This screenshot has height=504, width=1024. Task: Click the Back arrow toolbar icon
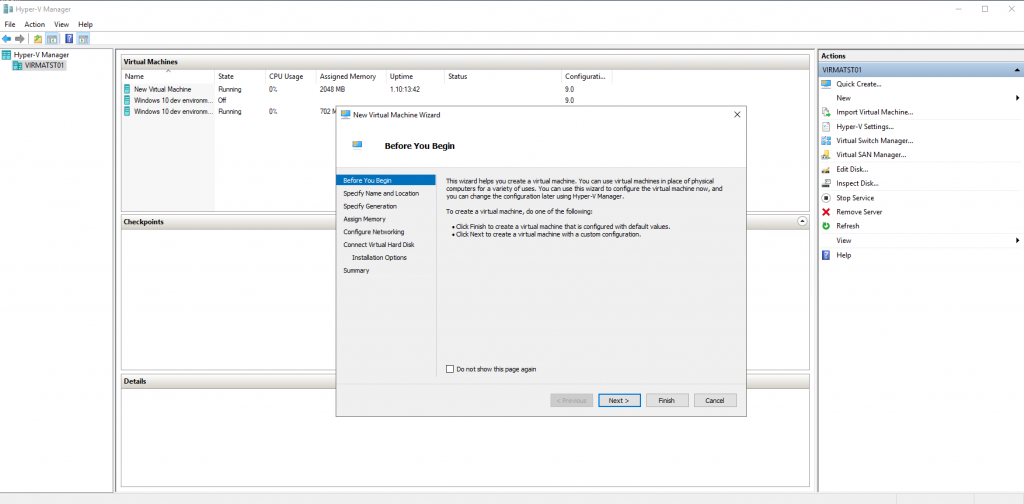tap(7, 39)
